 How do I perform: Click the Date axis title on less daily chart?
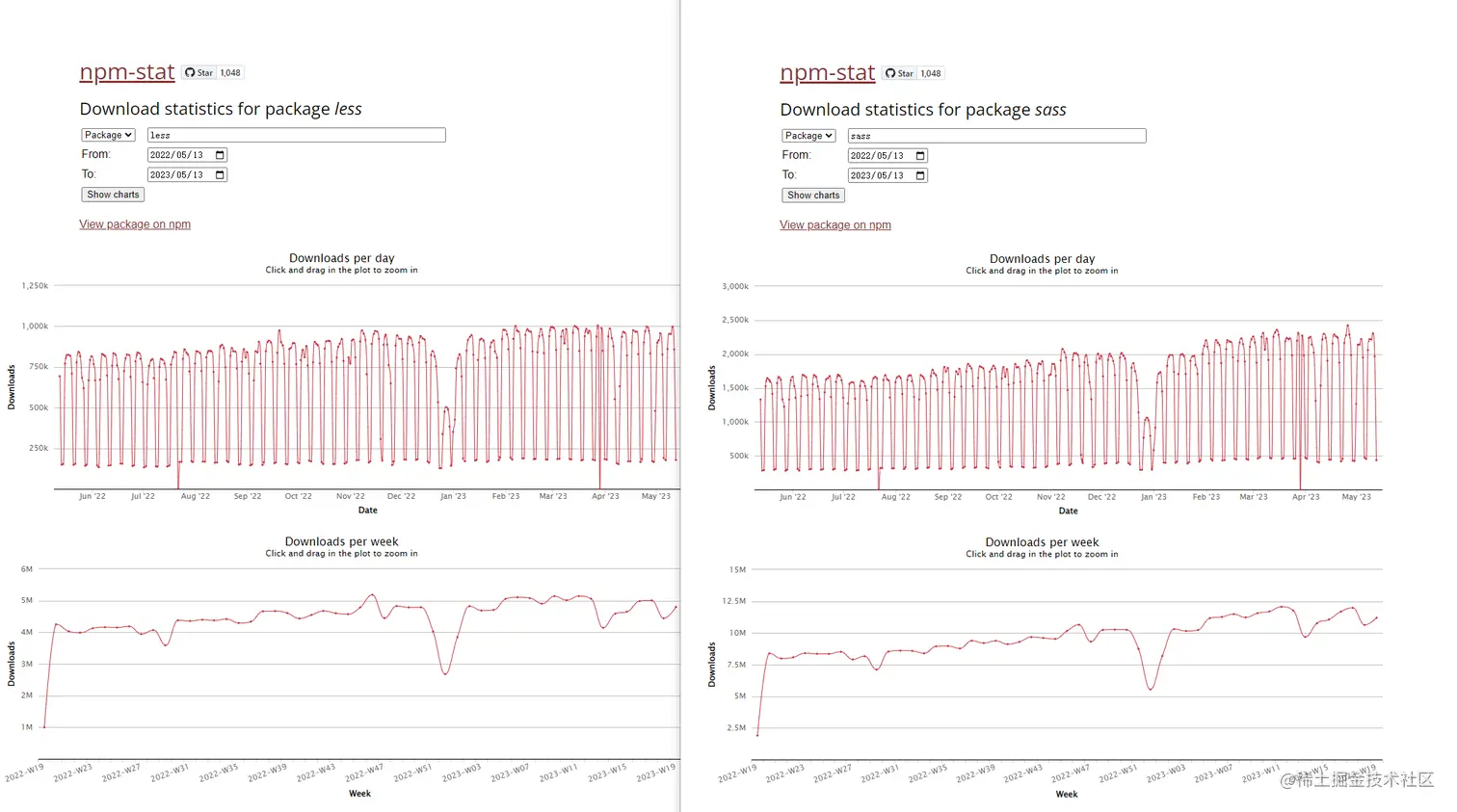(368, 511)
